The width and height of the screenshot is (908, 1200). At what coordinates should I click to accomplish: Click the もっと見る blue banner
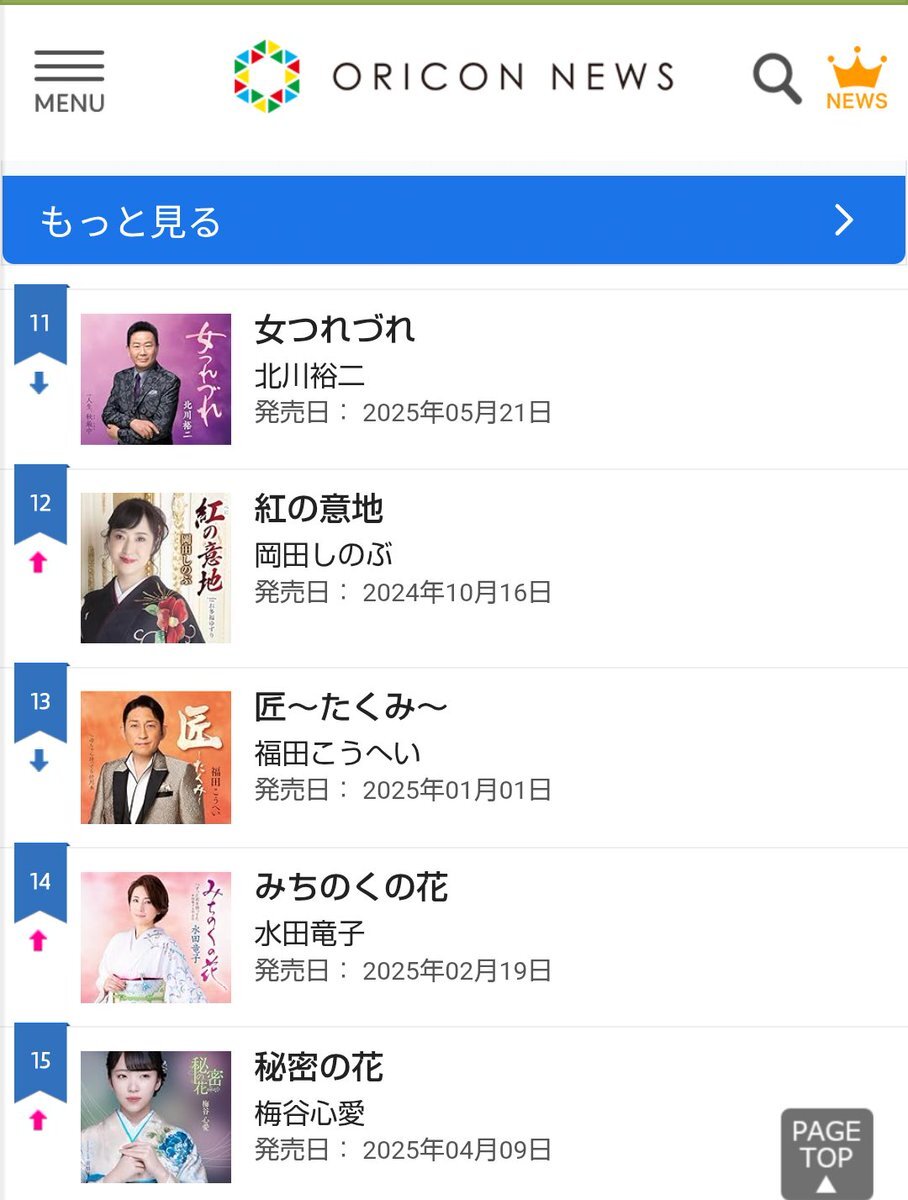453,220
